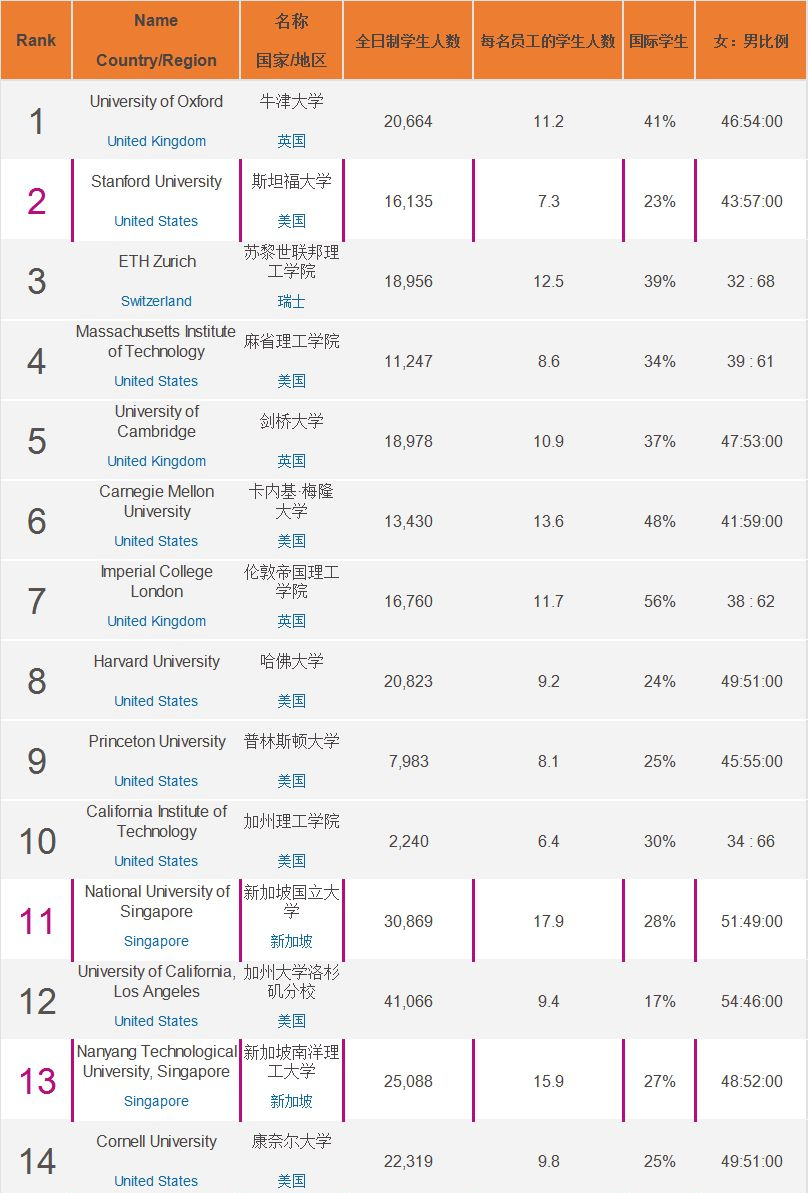The image size is (808, 1193).
Task: Click the highlighted rank number 11
Action: 37,920
